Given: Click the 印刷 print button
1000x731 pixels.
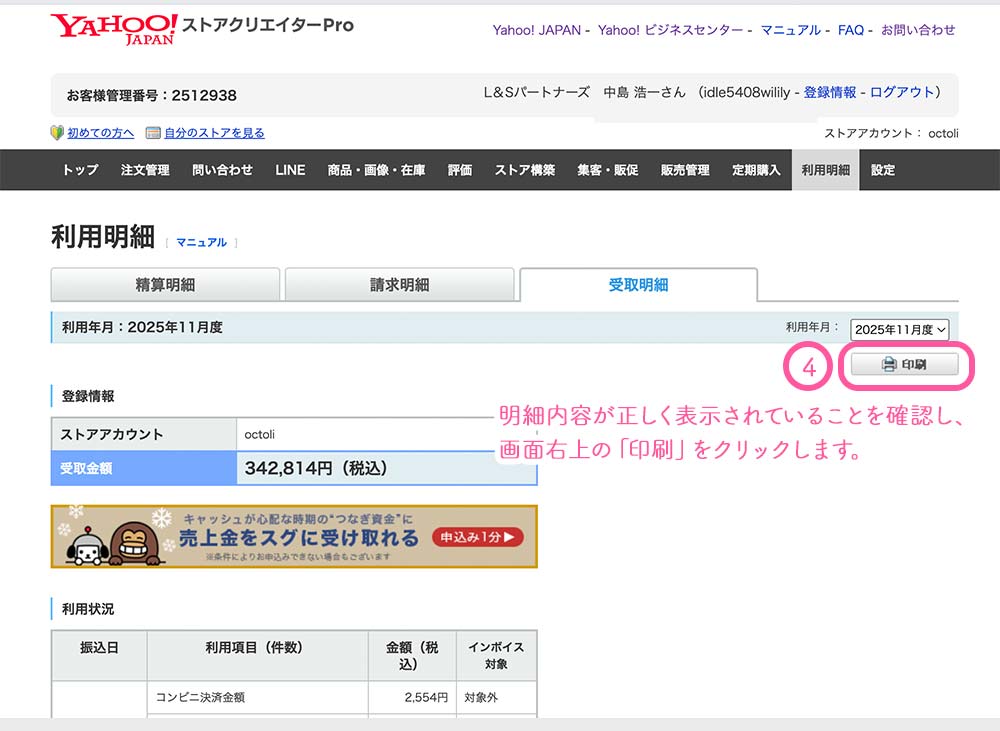Looking at the screenshot, I should click(904, 365).
